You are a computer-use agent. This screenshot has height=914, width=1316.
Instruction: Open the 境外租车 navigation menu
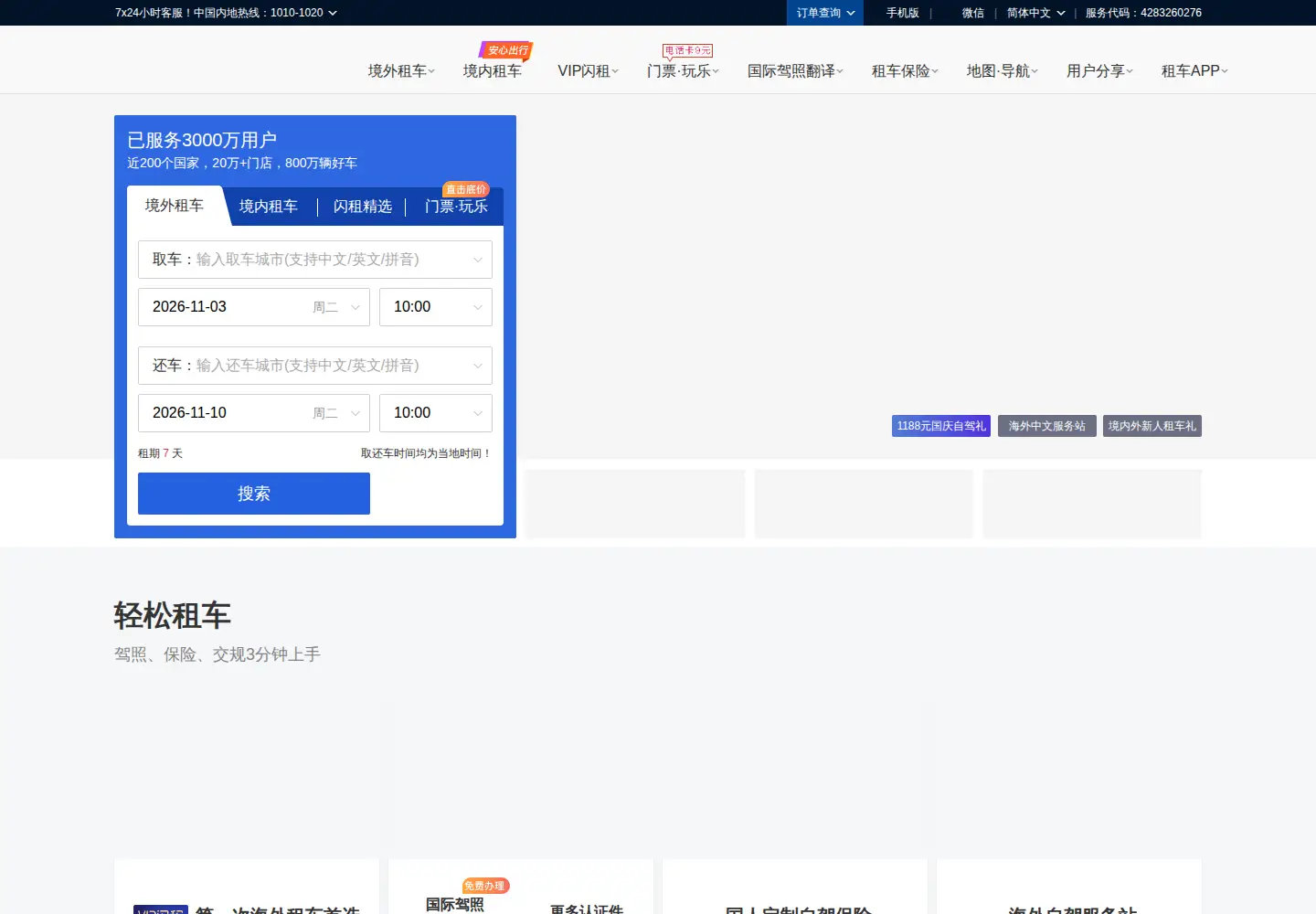(x=401, y=70)
